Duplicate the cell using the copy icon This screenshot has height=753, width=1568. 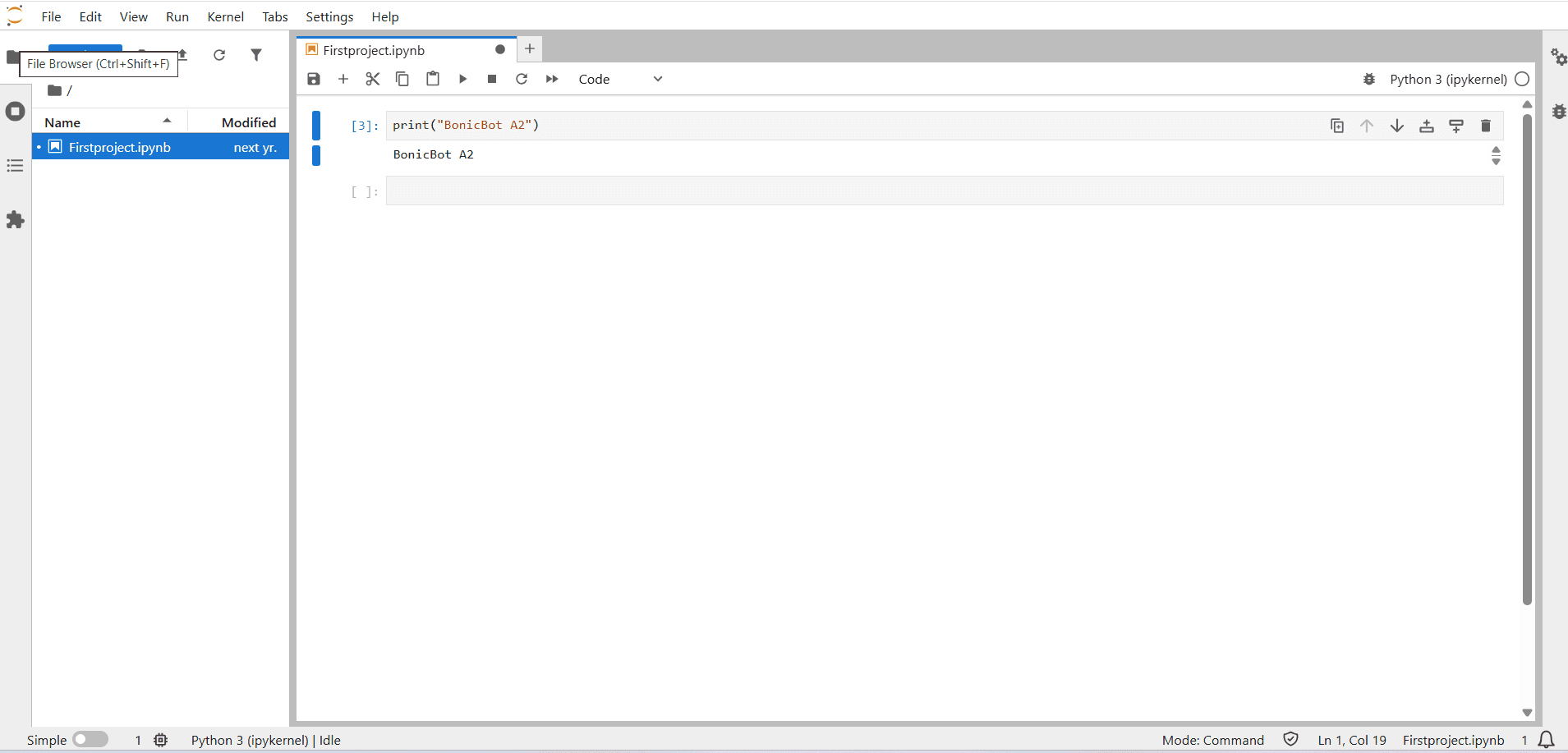[x=1337, y=126]
